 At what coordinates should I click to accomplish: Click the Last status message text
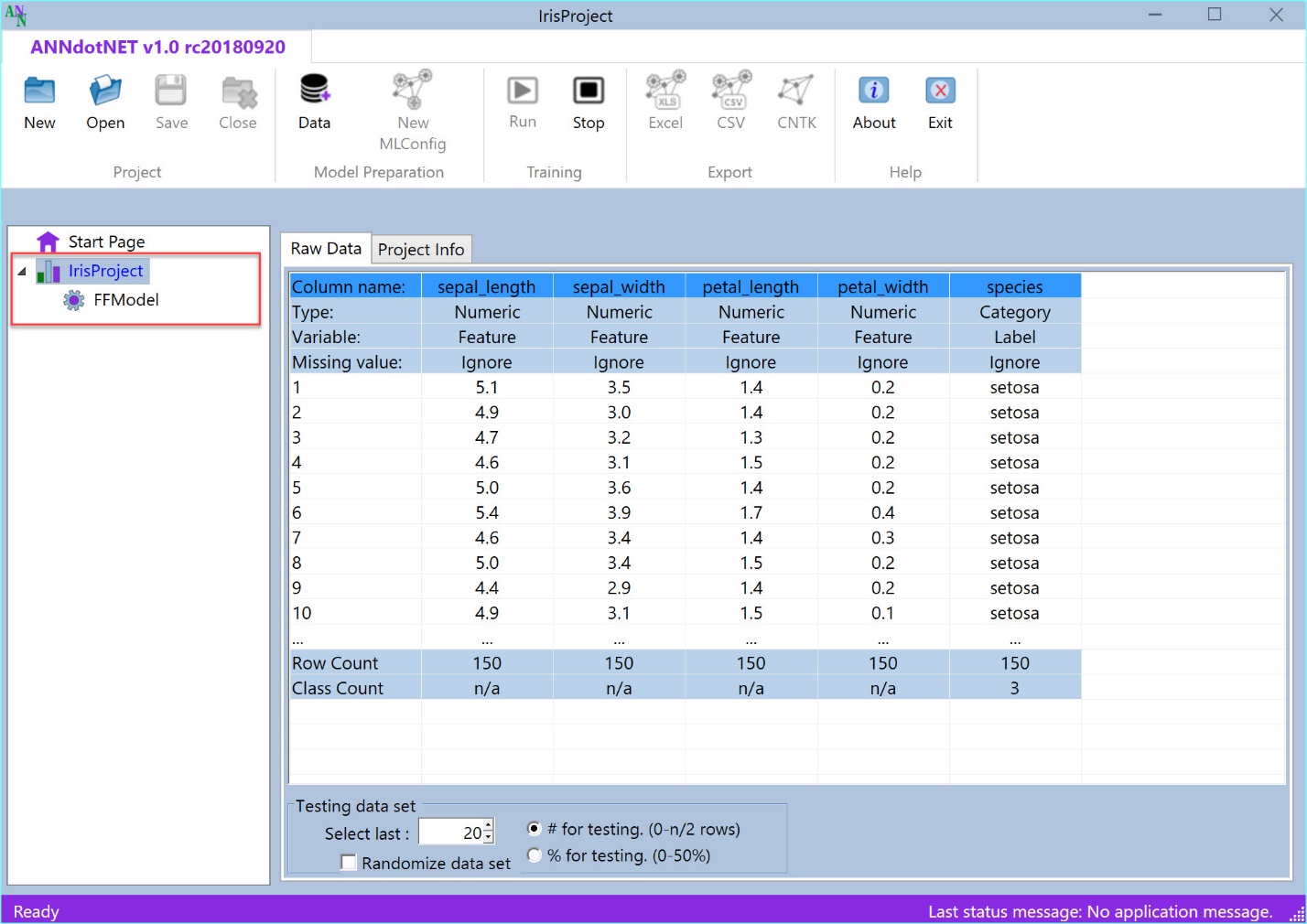(x=1100, y=911)
